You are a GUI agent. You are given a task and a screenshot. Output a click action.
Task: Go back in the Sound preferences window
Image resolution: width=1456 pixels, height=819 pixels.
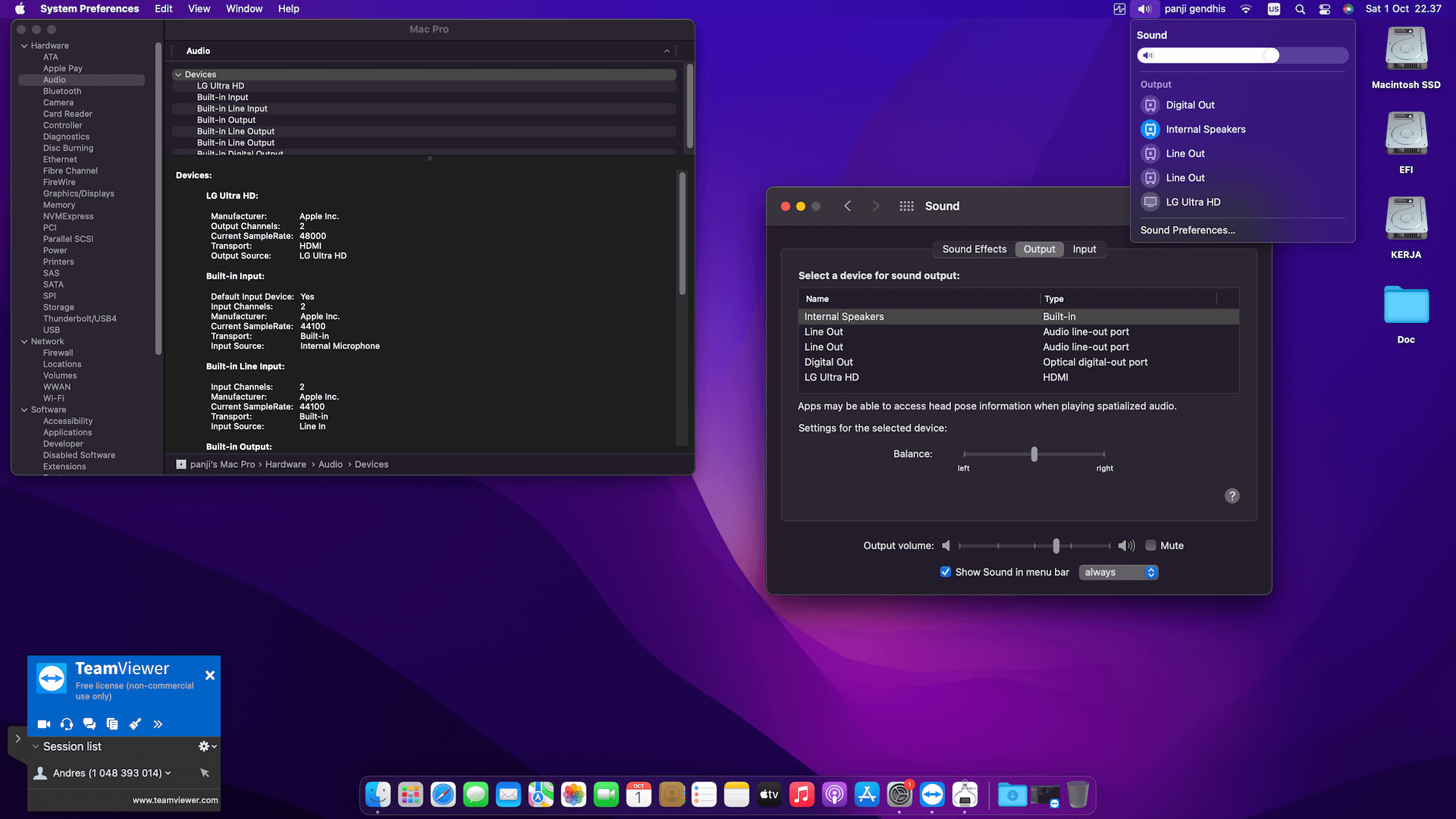(x=848, y=206)
